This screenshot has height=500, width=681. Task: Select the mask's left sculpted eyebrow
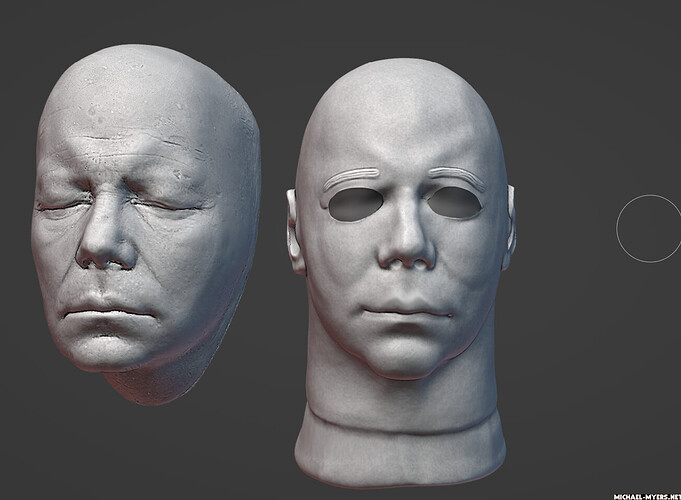351,177
